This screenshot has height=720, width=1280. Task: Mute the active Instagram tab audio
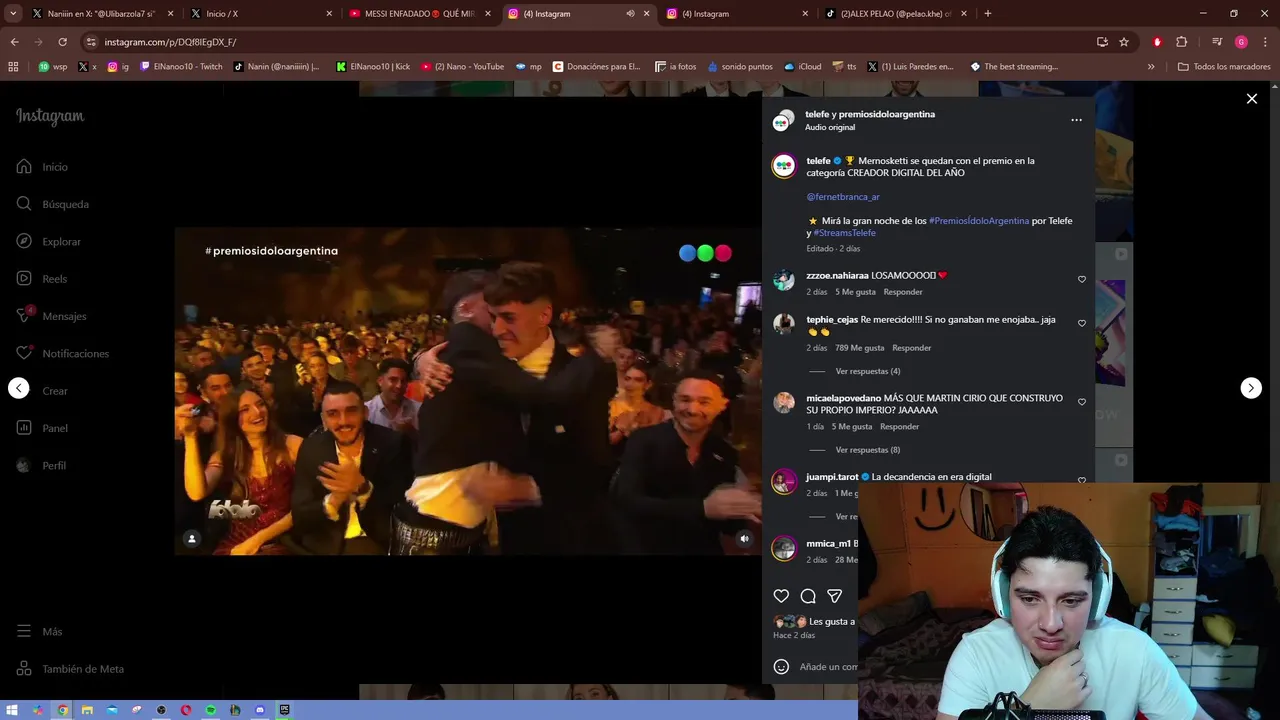pyautogui.click(x=630, y=14)
